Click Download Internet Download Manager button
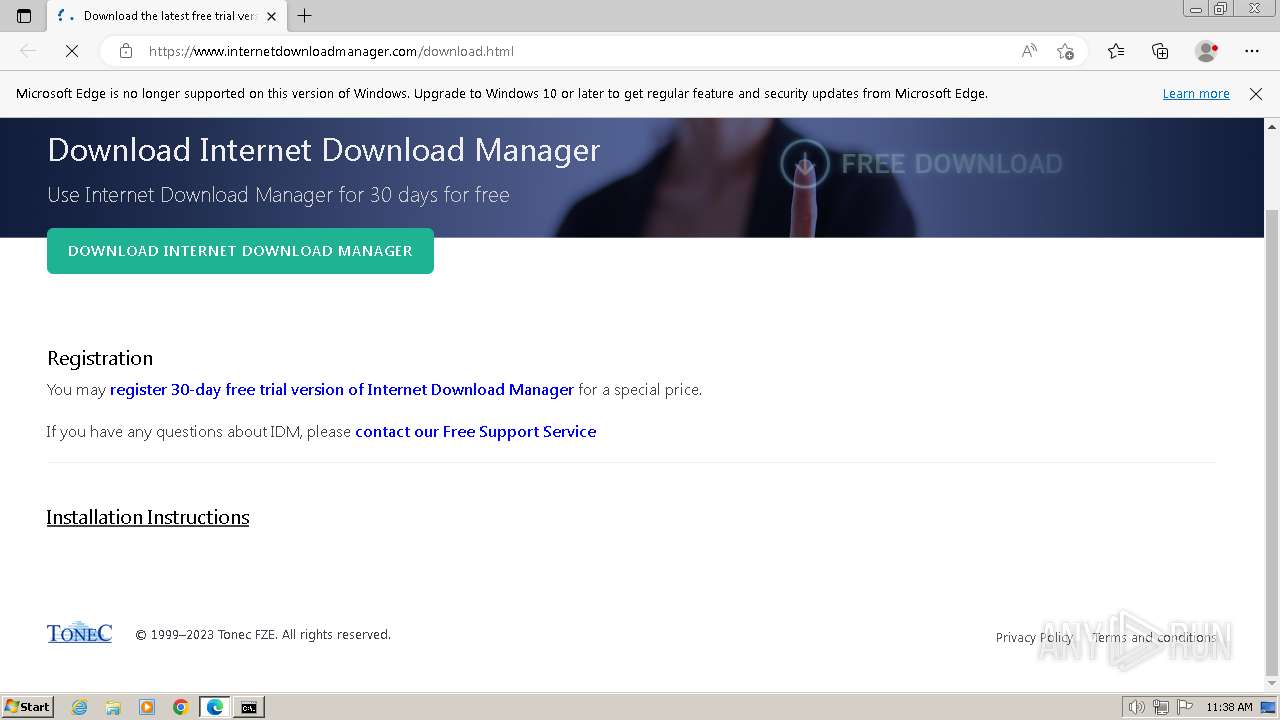 pyautogui.click(x=240, y=251)
